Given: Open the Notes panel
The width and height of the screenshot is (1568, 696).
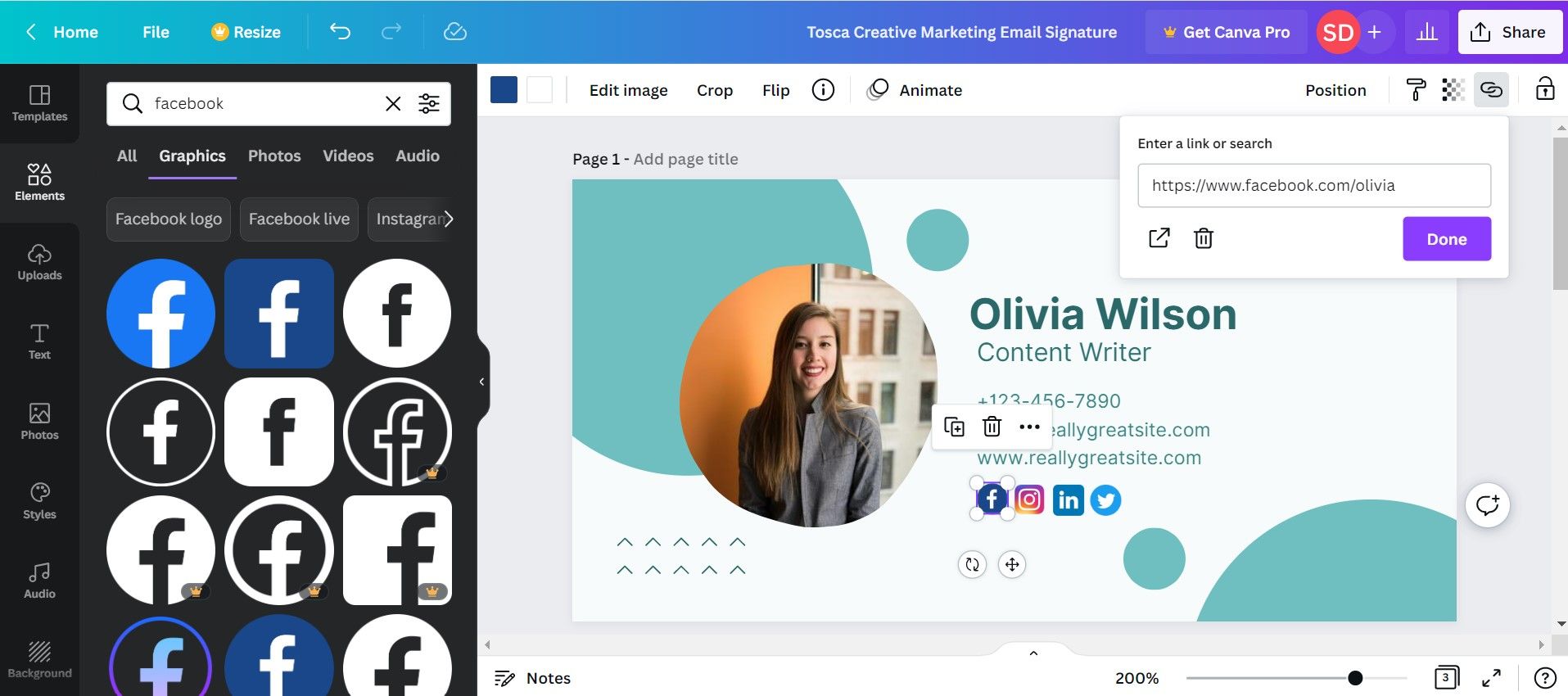Looking at the screenshot, I should click(532, 678).
